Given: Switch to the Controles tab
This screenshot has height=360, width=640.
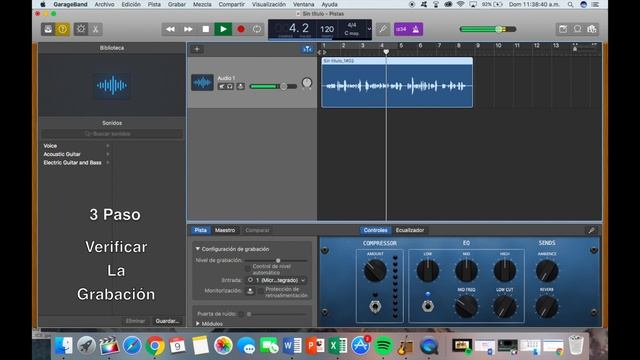Looking at the screenshot, I should (x=375, y=230).
